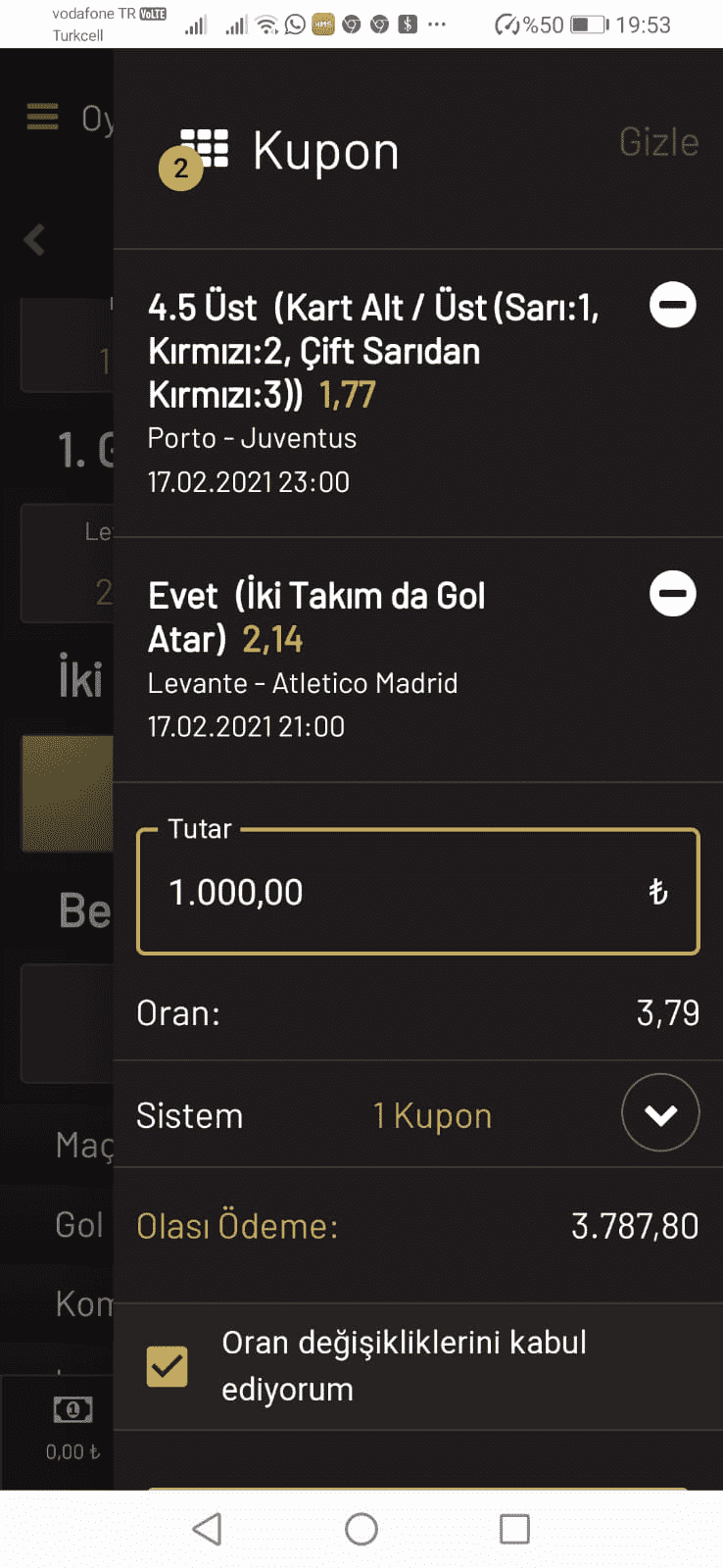Remove the Porto - Juventus bet selection
Screen dimensions: 723x1568
coord(673,305)
